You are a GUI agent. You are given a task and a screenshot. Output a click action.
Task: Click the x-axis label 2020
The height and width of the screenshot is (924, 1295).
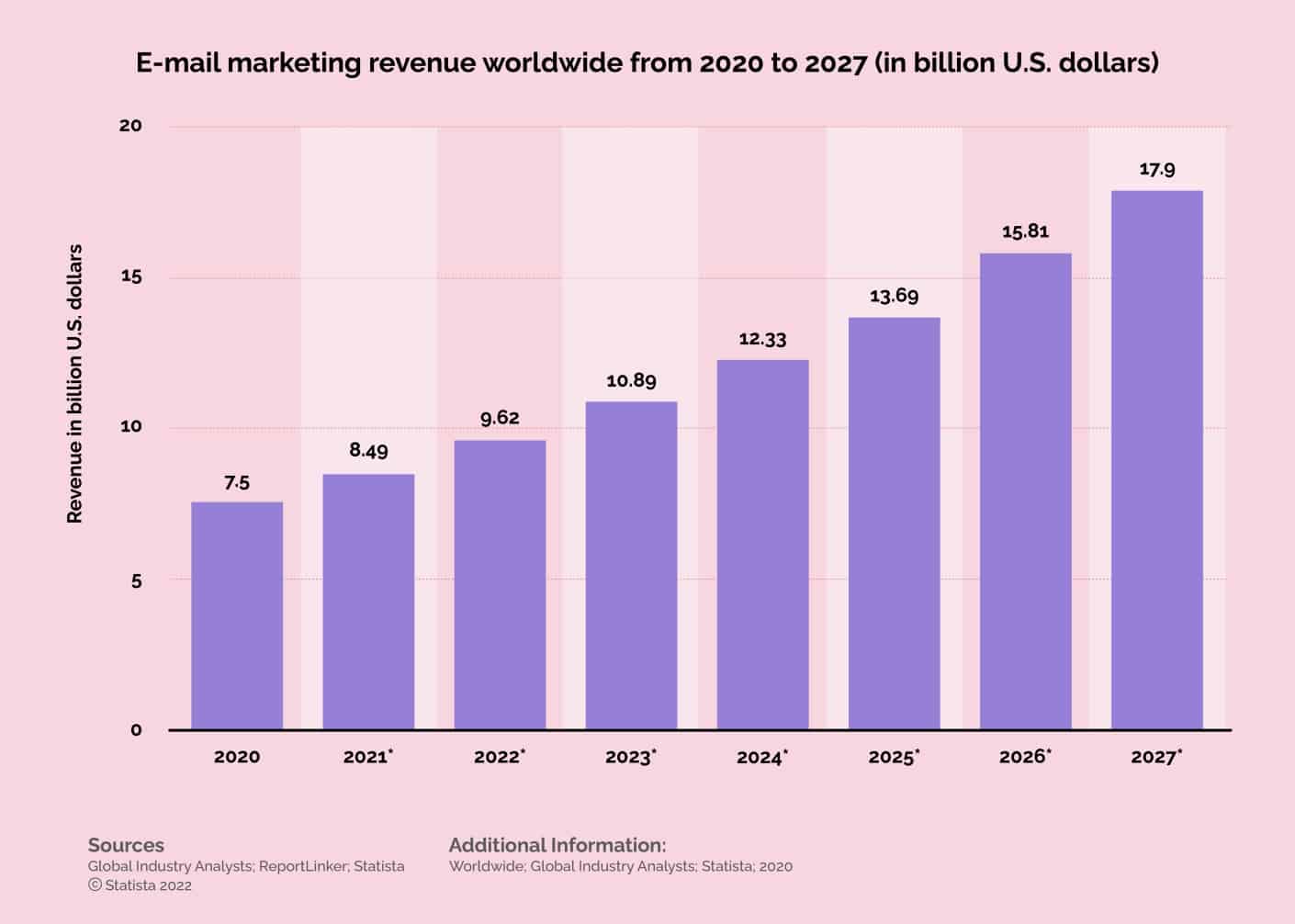coord(237,757)
